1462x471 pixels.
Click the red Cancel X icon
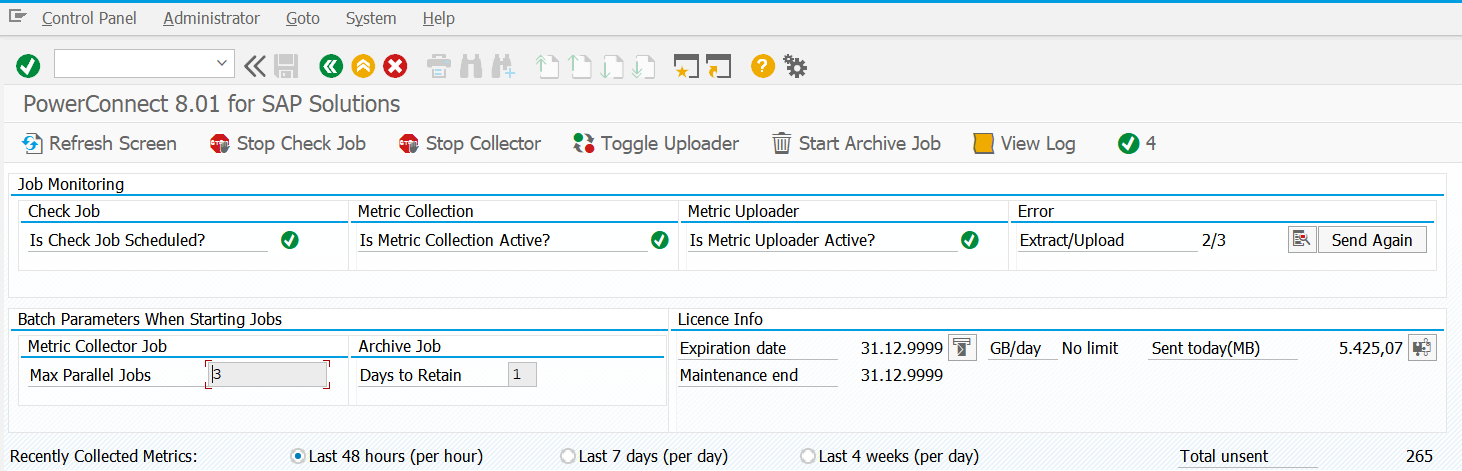click(396, 67)
